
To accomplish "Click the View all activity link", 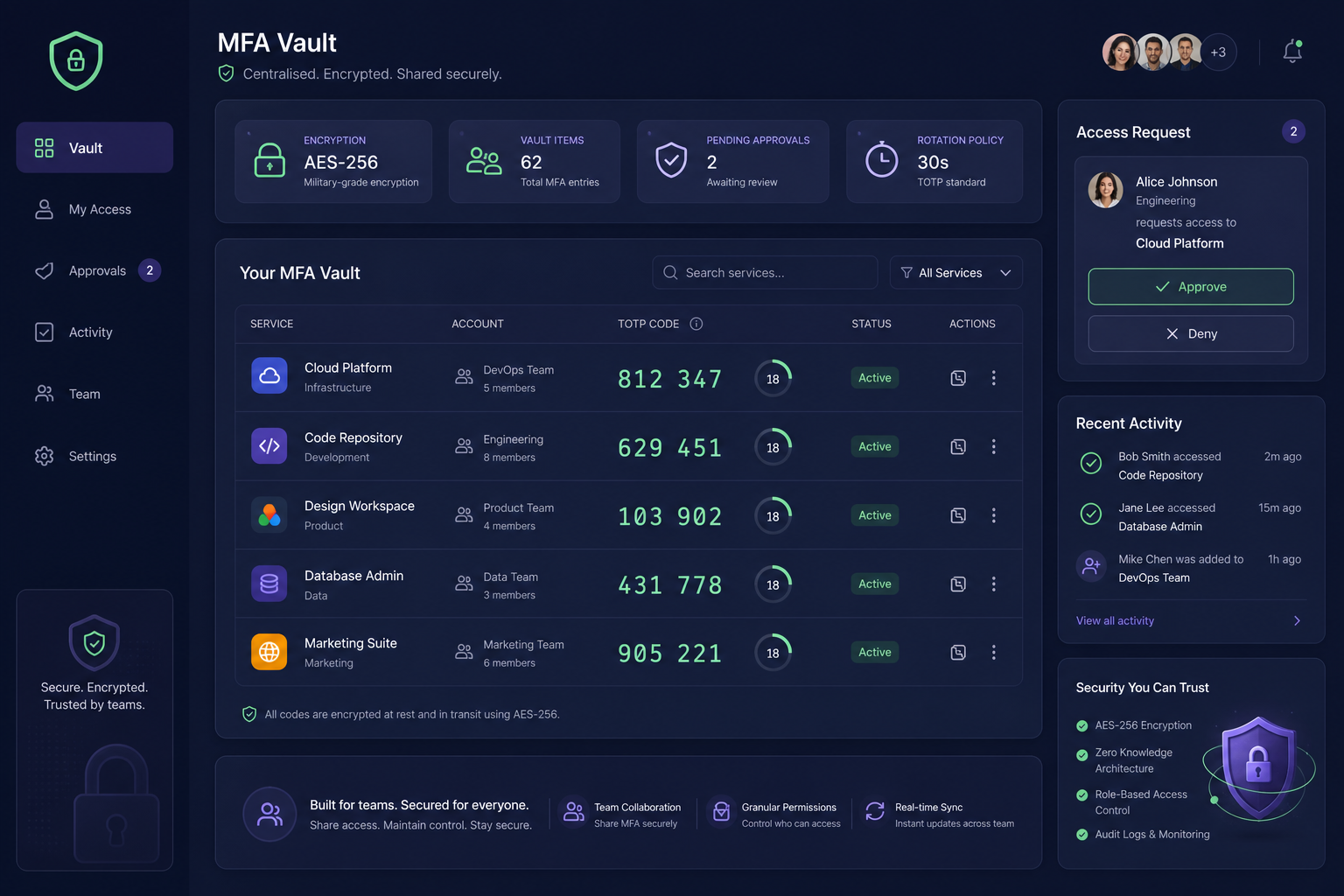I will [x=1115, y=620].
